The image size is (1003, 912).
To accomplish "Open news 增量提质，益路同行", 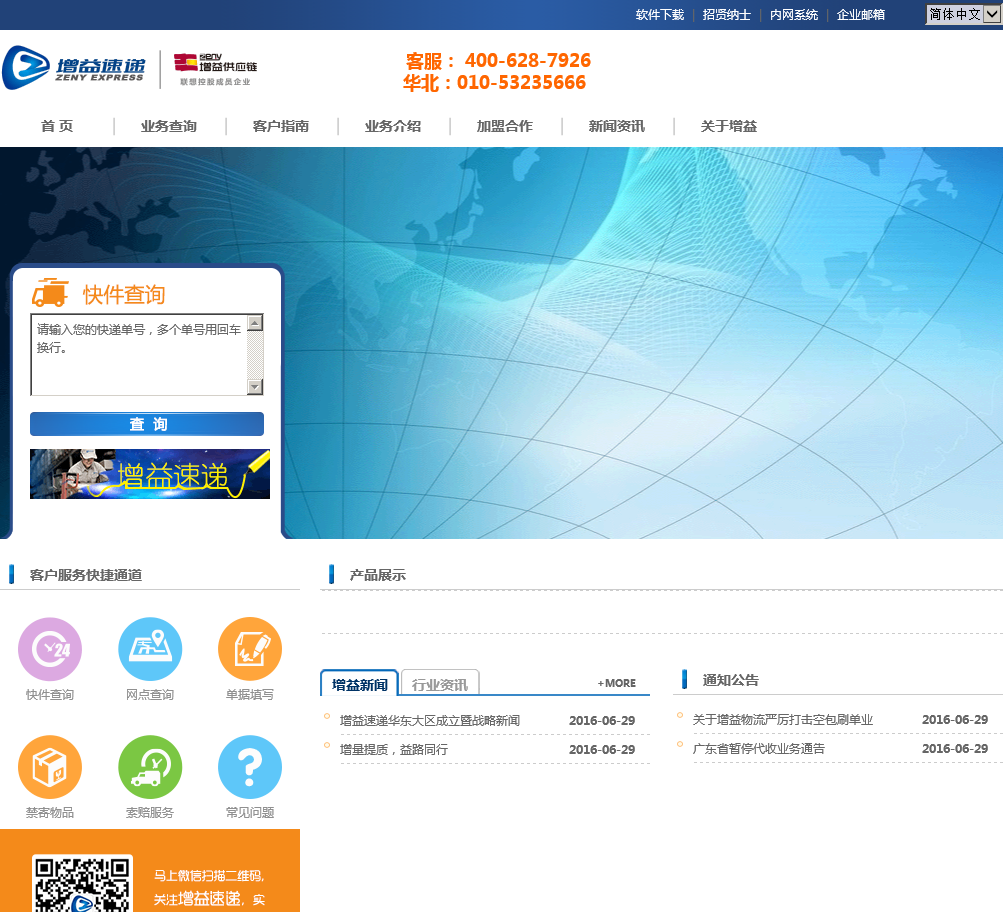I will 394,750.
